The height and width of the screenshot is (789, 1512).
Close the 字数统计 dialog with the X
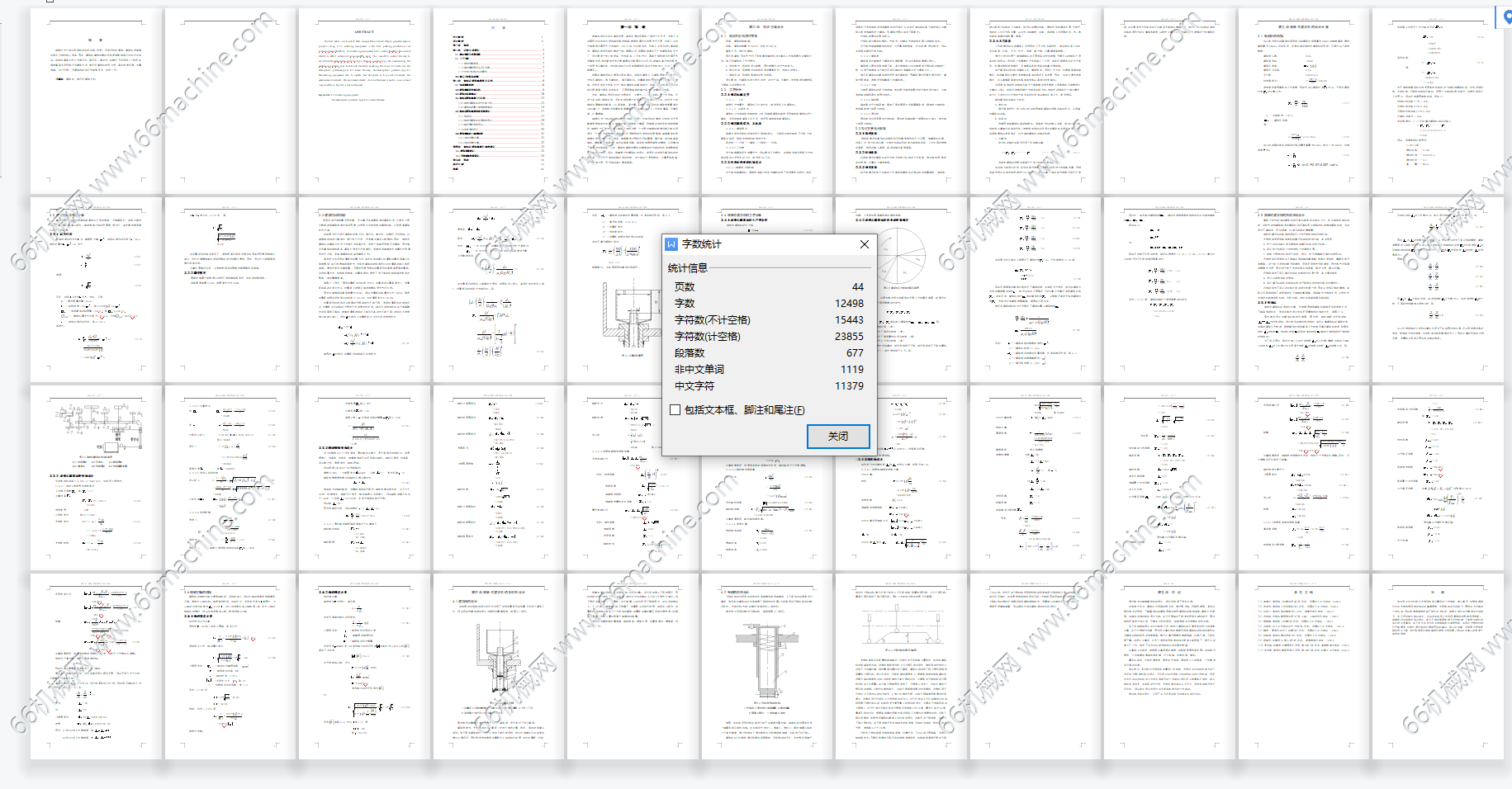pos(864,244)
